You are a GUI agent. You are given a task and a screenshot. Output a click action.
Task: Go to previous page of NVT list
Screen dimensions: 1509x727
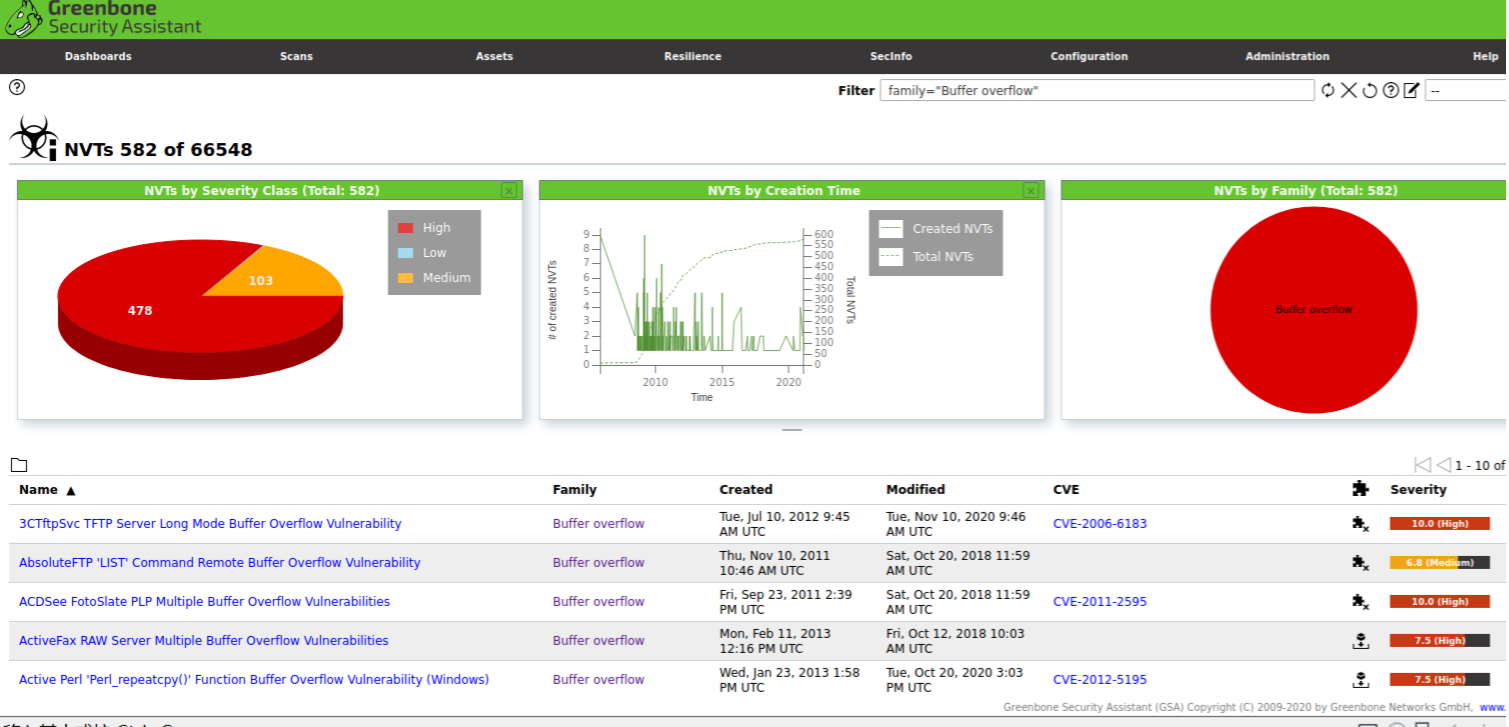click(1443, 465)
